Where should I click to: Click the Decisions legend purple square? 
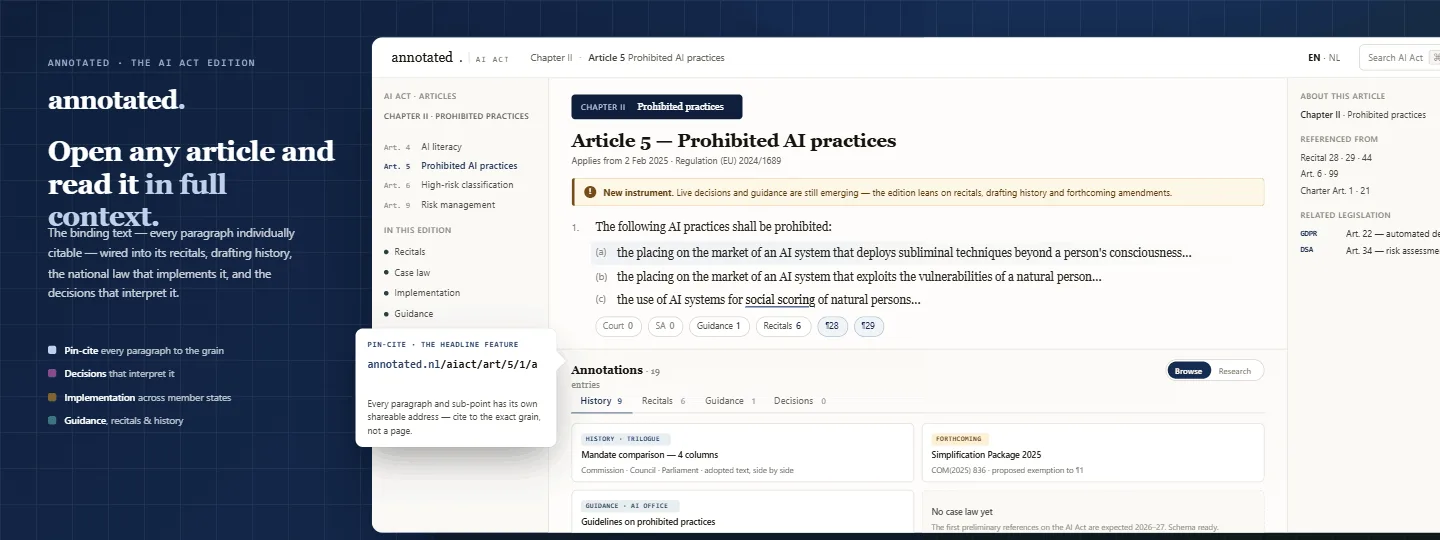(52, 374)
